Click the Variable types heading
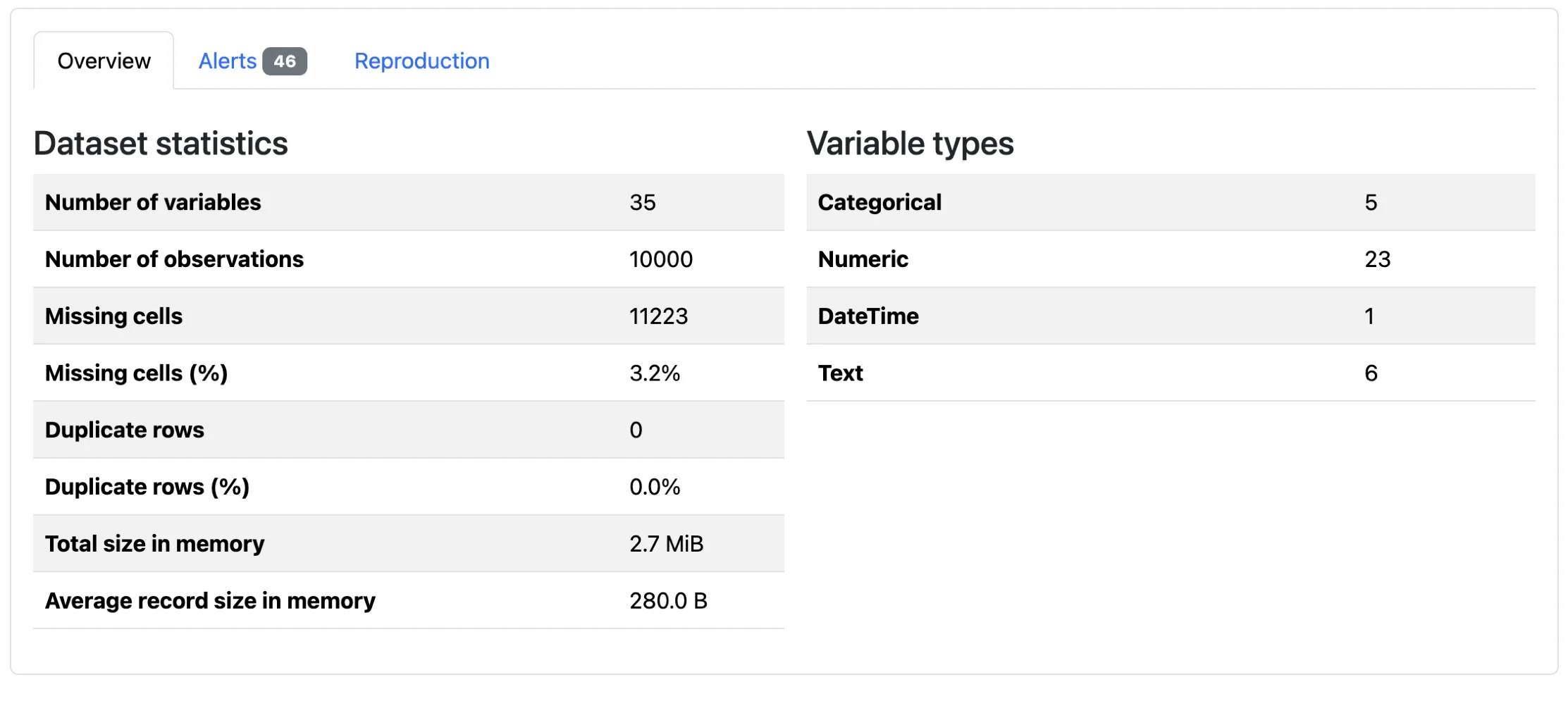The image size is (1568, 701). (912, 143)
